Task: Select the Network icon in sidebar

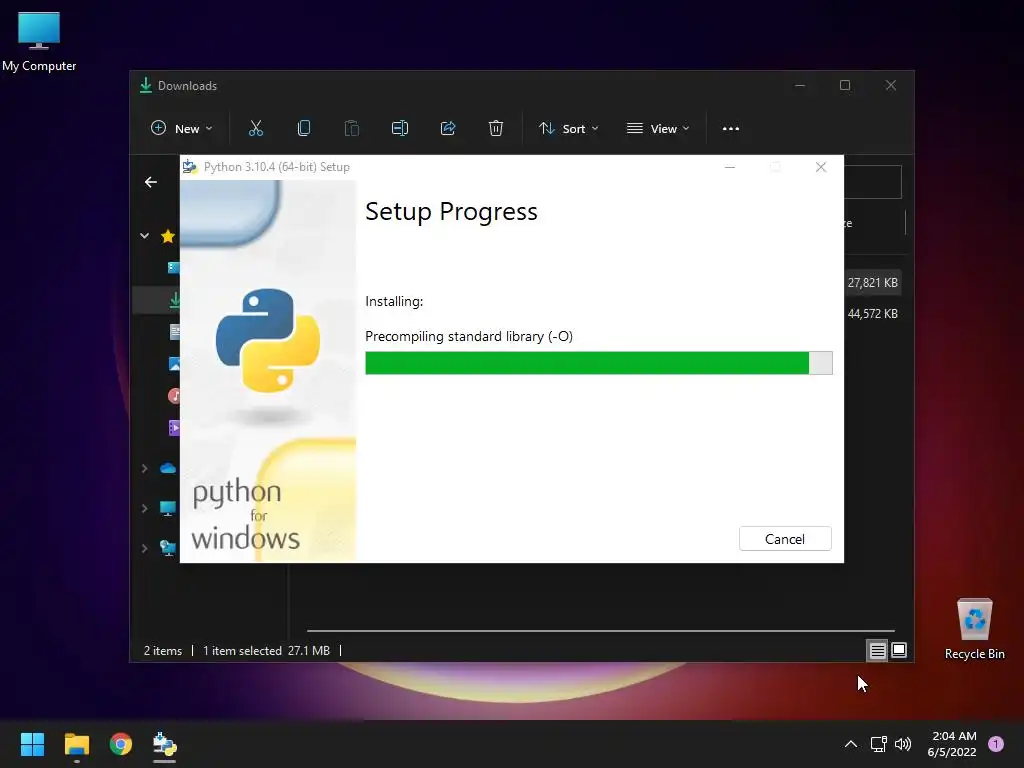Action: tap(169, 549)
